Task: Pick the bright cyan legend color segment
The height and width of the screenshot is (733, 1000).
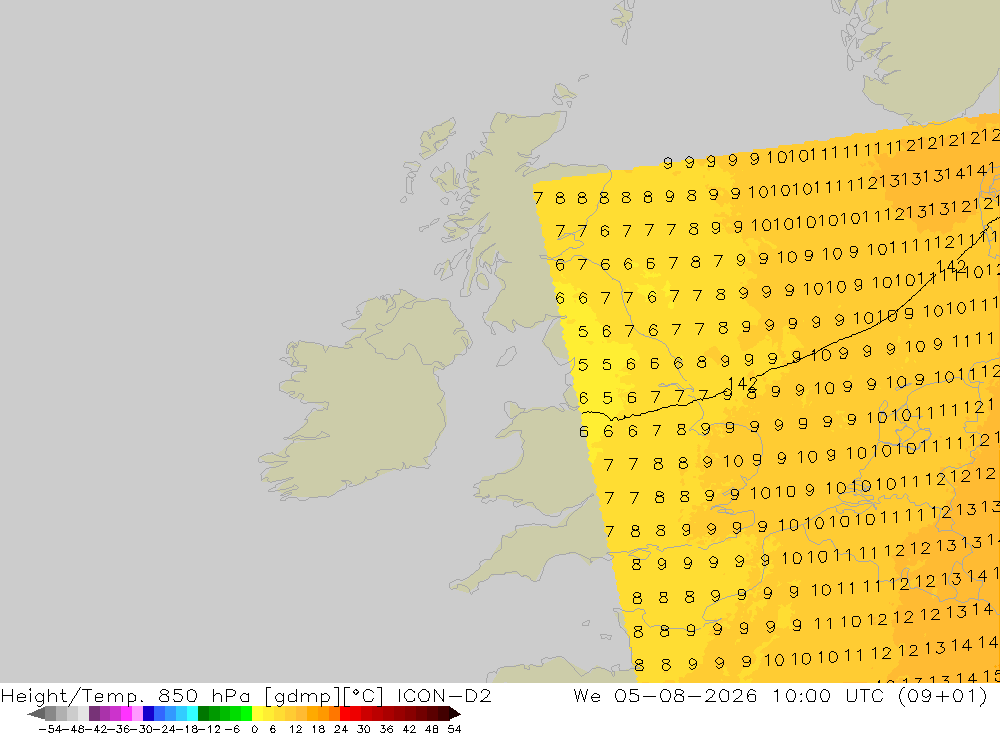Action: 192,714
